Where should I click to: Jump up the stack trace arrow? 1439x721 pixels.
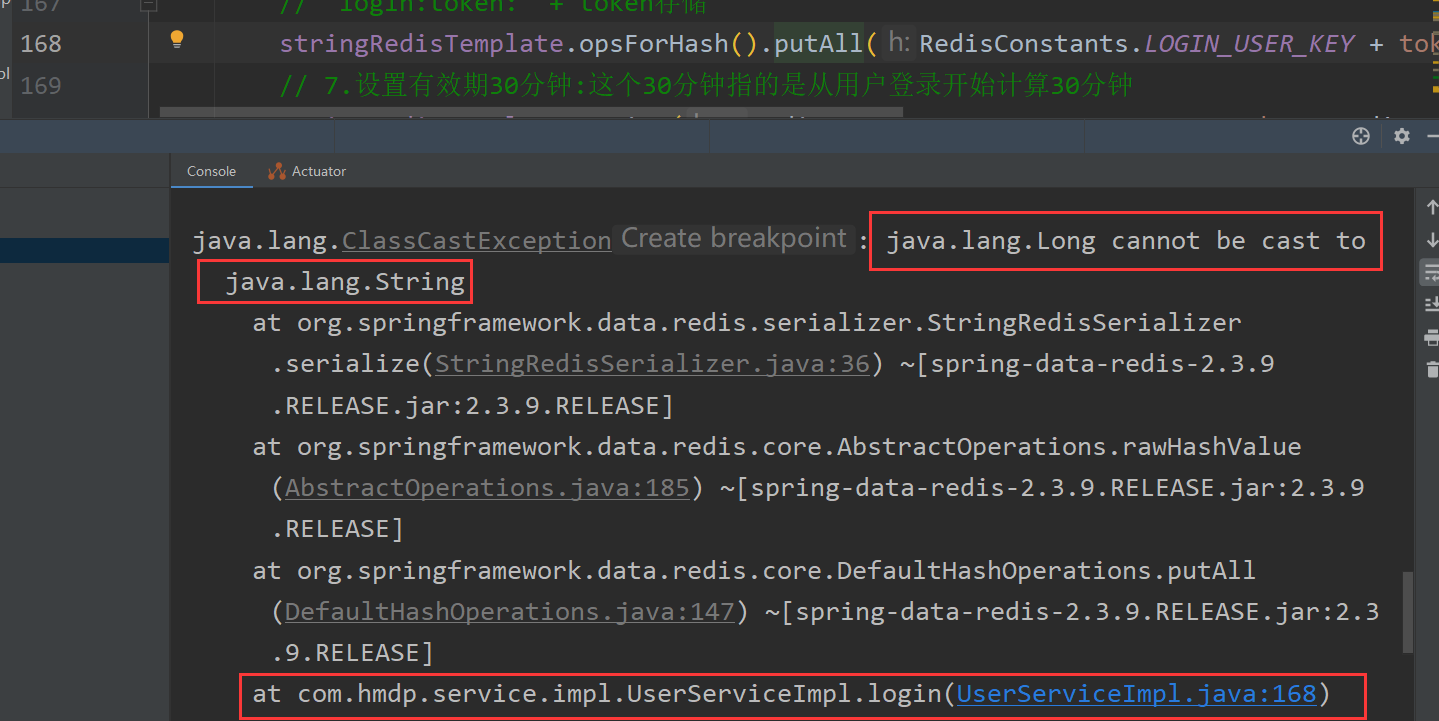pyautogui.click(x=1431, y=207)
